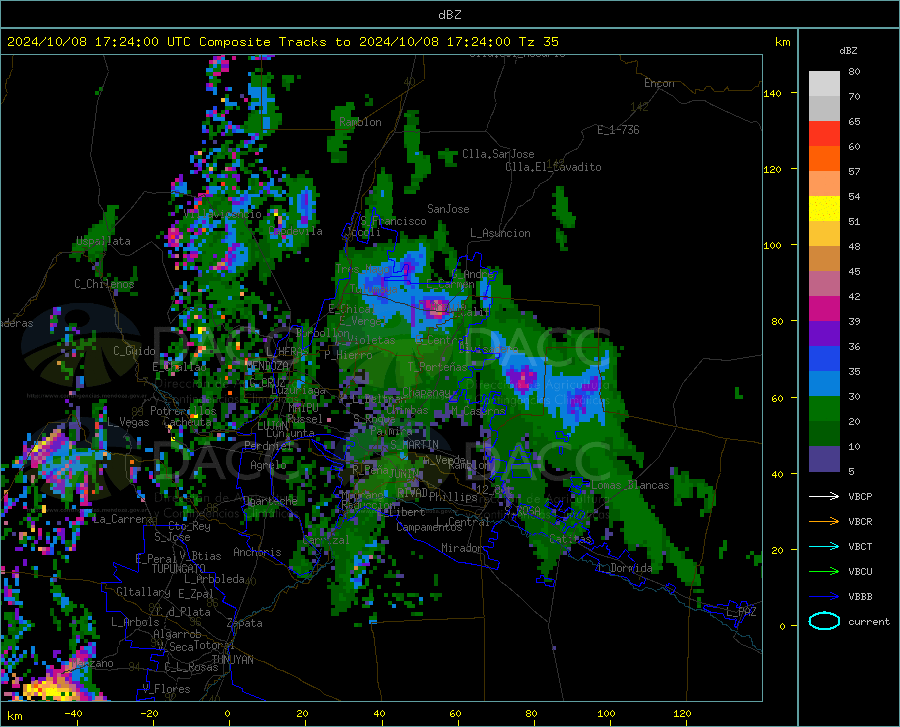Click the C_Guido map label
900x727 pixels.
(x=134, y=351)
